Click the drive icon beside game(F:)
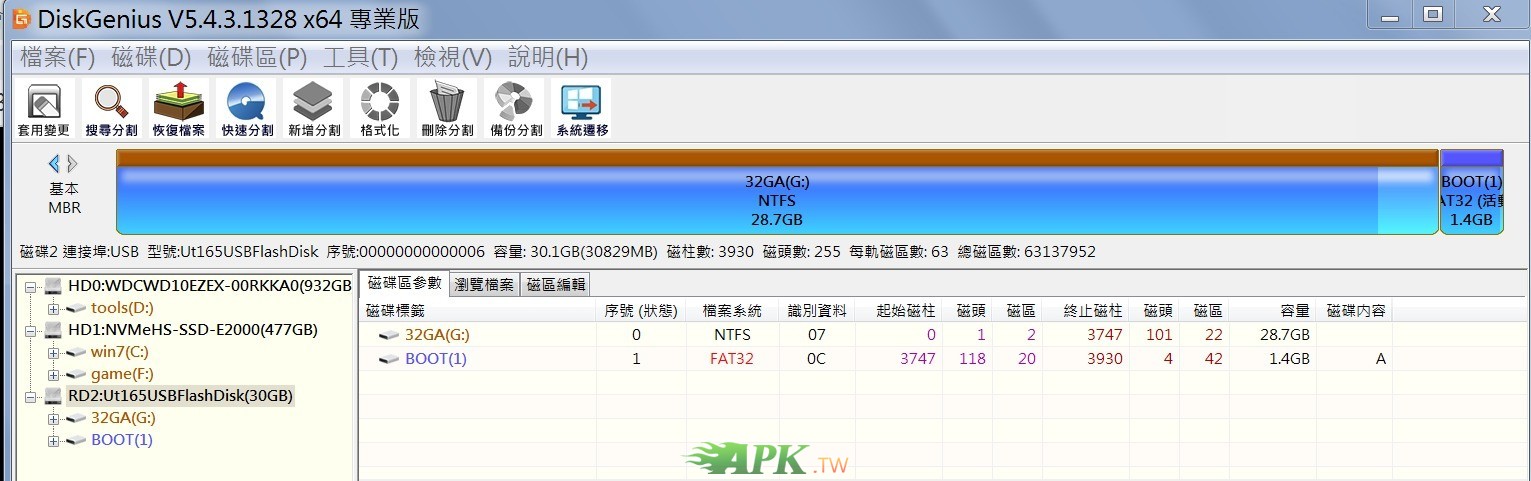The width and height of the screenshot is (1531, 481). 76,374
